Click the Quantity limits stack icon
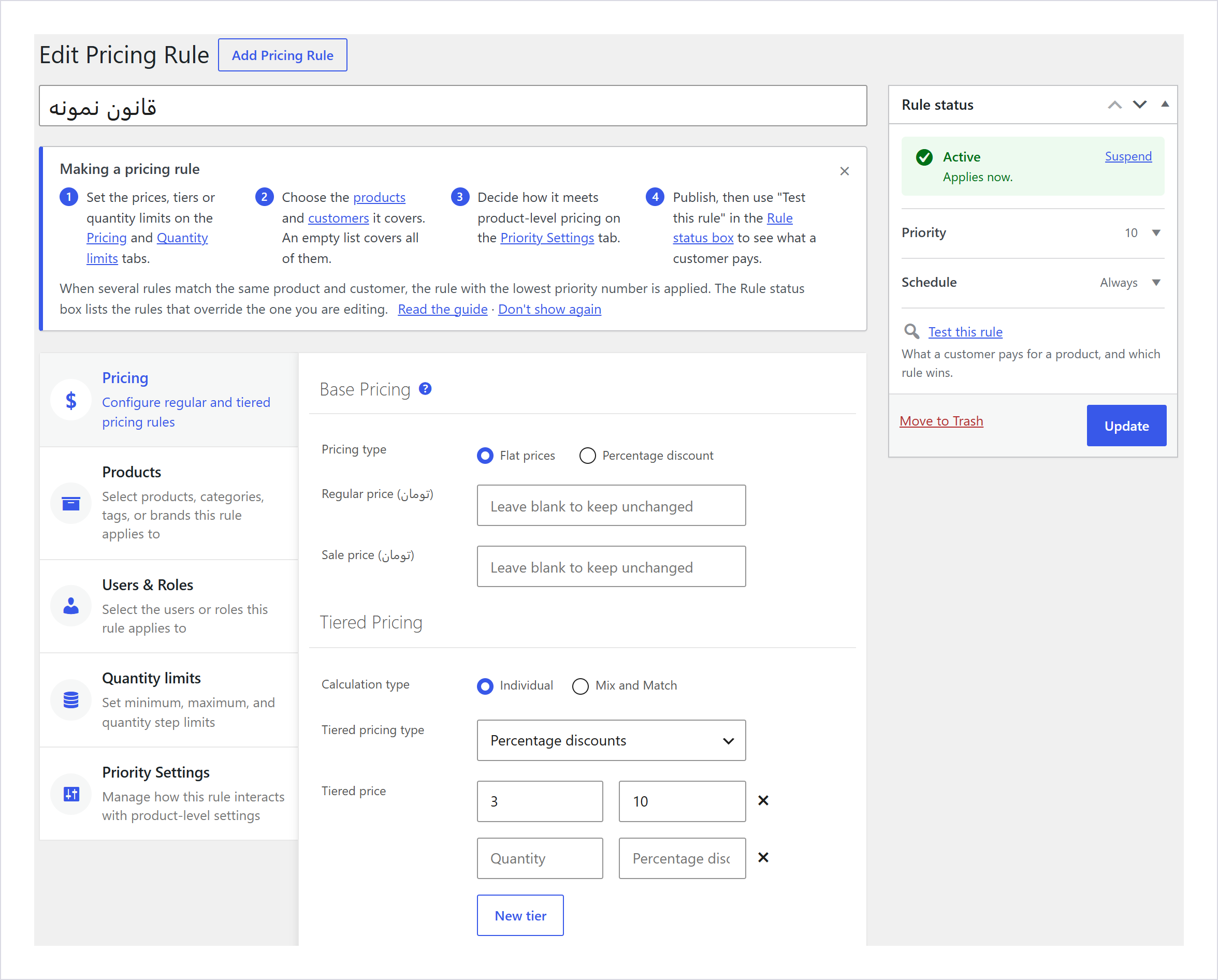 tap(70, 700)
